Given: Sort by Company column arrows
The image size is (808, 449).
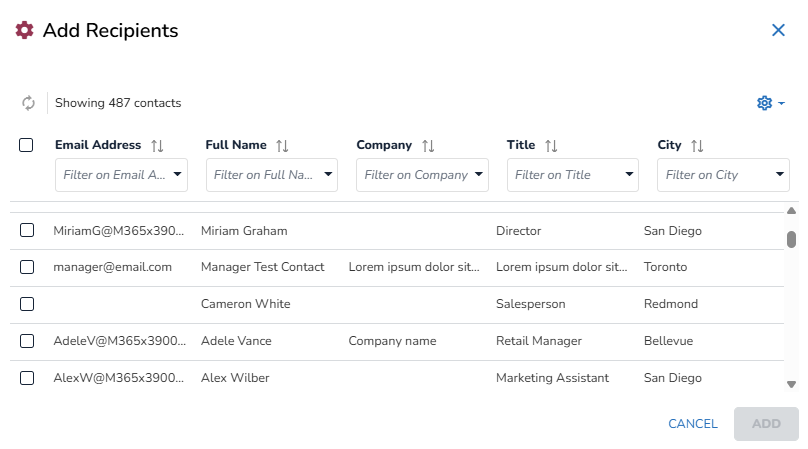Looking at the screenshot, I should [x=428, y=146].
